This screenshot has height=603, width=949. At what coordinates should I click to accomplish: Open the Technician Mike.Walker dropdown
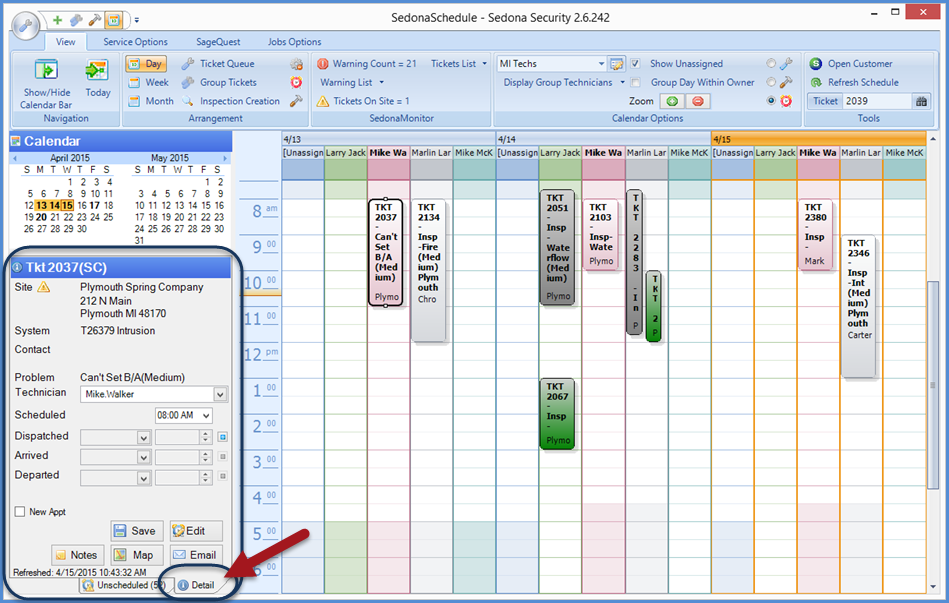(x=220, y=394)
